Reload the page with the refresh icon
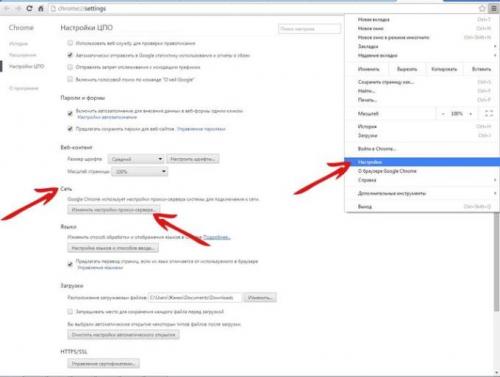The width and height of the screenshot is (500, 377). [x=29, y=8]
